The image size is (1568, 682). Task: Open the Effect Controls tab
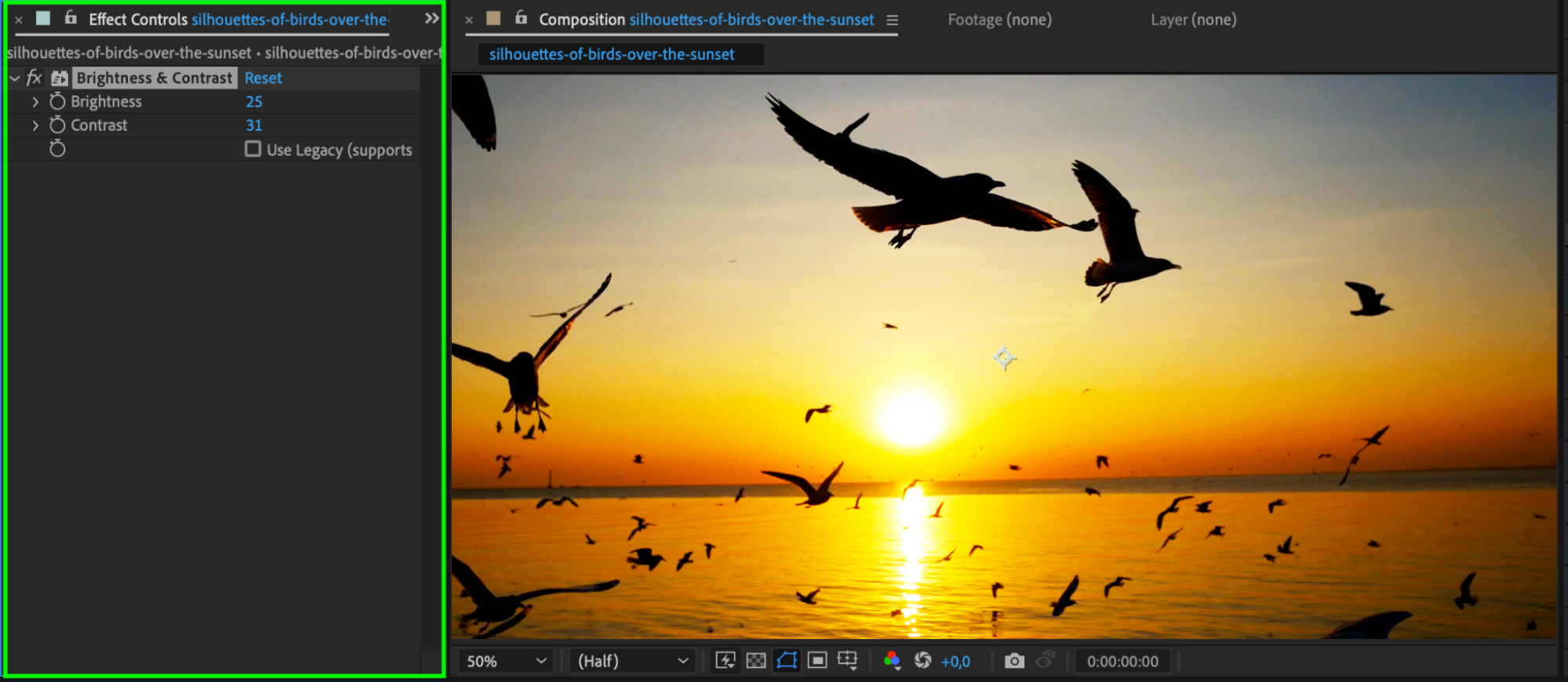pyautogui.click(x=238, y=19)
